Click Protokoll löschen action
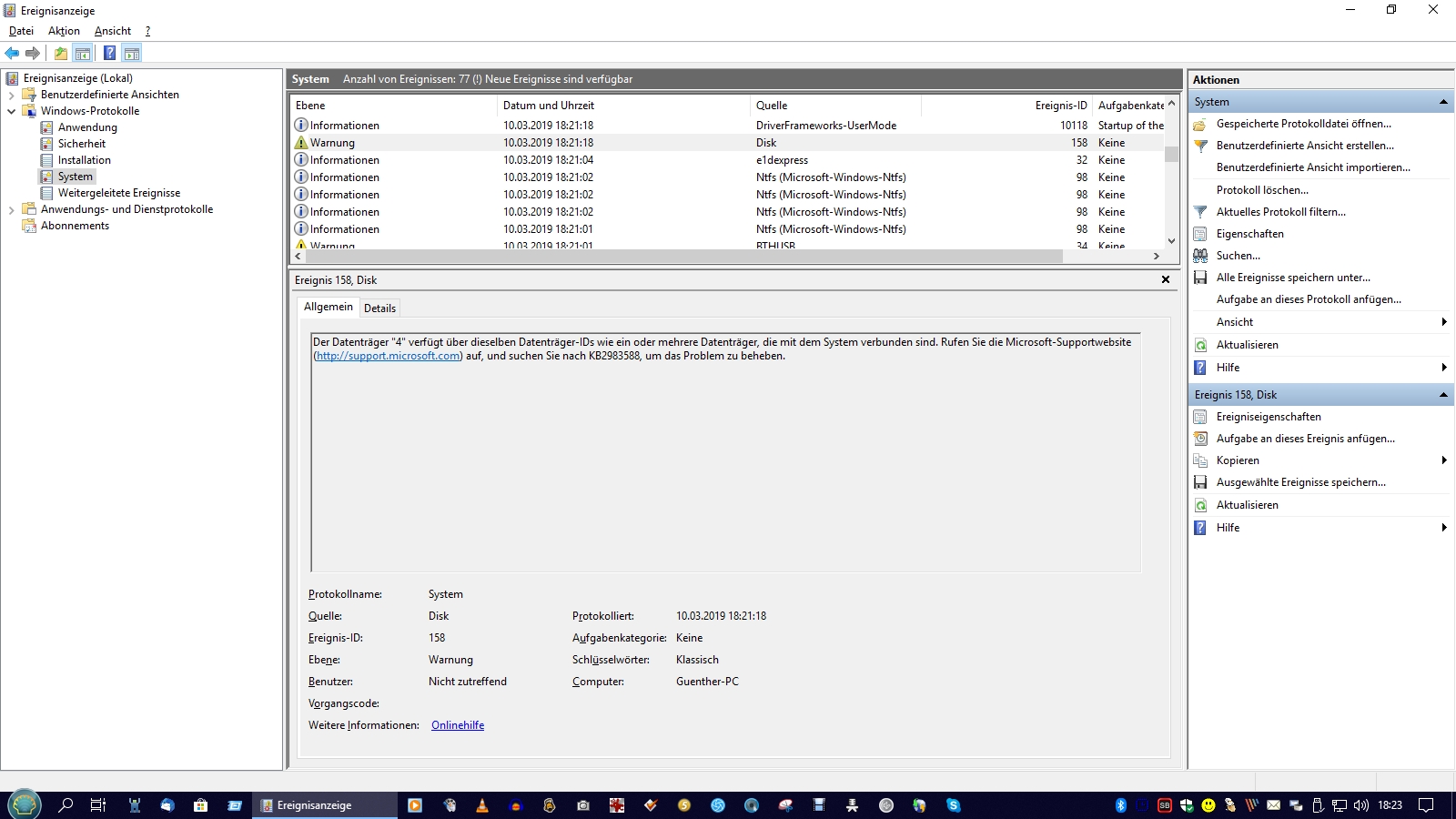 click(1262, 190)
